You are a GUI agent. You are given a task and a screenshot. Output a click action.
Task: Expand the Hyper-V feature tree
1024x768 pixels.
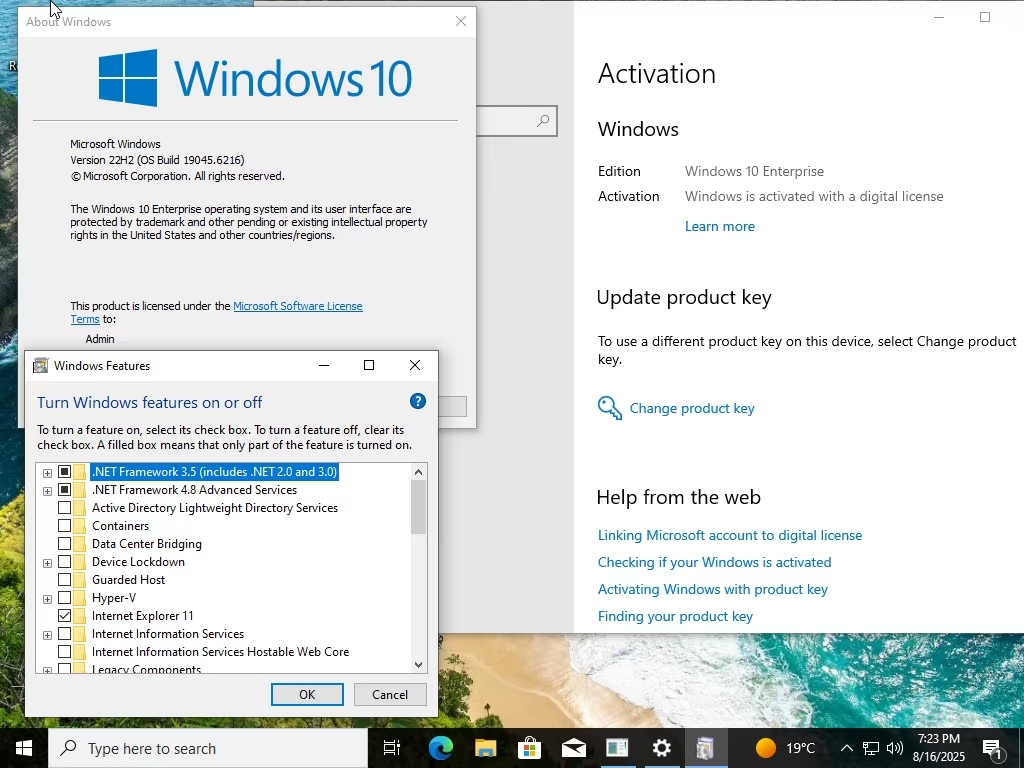(x=47, y=599)
